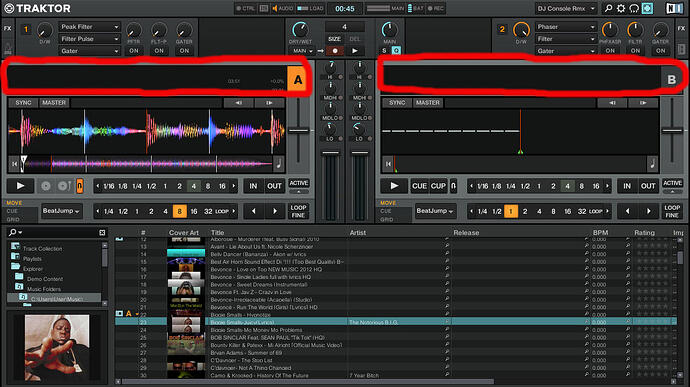Open the Peak Filter effect dropdown

(90, 27)
